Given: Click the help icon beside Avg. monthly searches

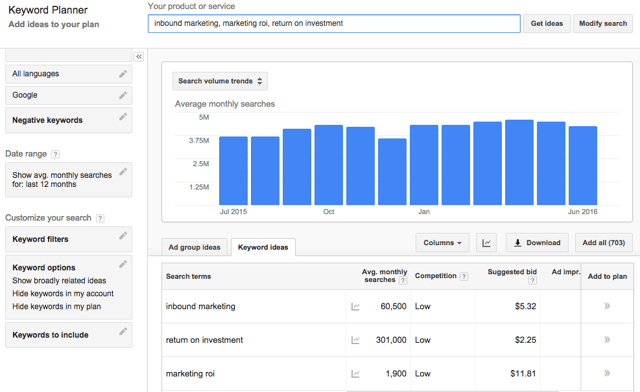Looking at the screenshot, I should point(403,280).
